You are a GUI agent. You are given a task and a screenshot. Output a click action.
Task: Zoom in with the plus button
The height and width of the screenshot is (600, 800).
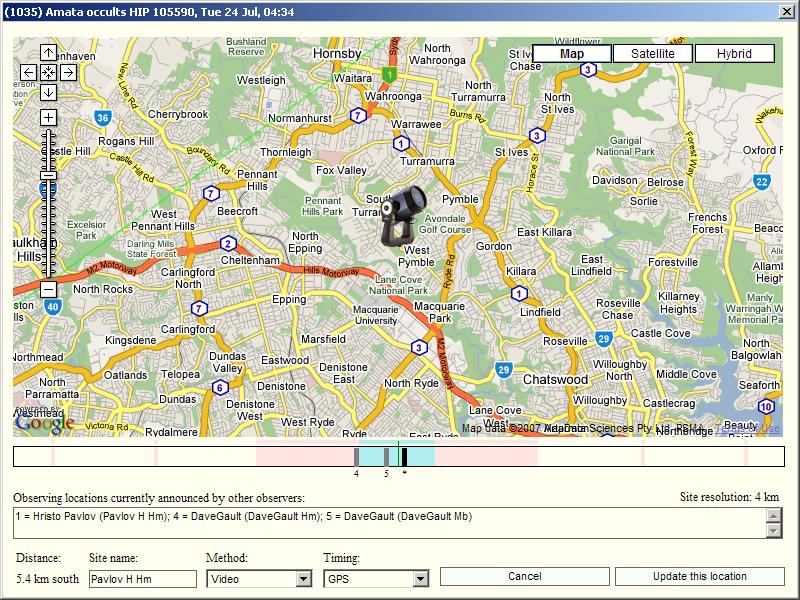tap(48, 118)
